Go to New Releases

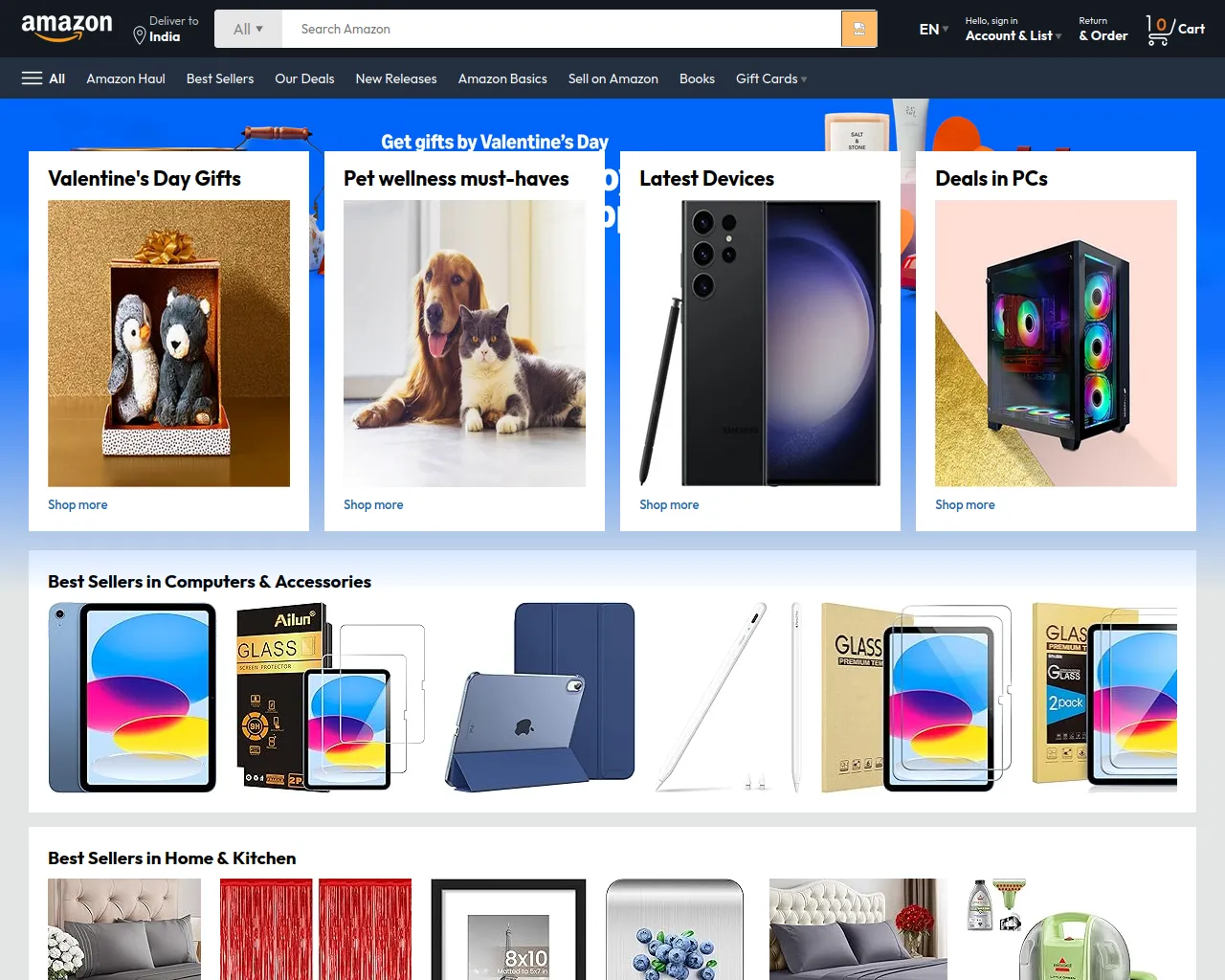396,78
